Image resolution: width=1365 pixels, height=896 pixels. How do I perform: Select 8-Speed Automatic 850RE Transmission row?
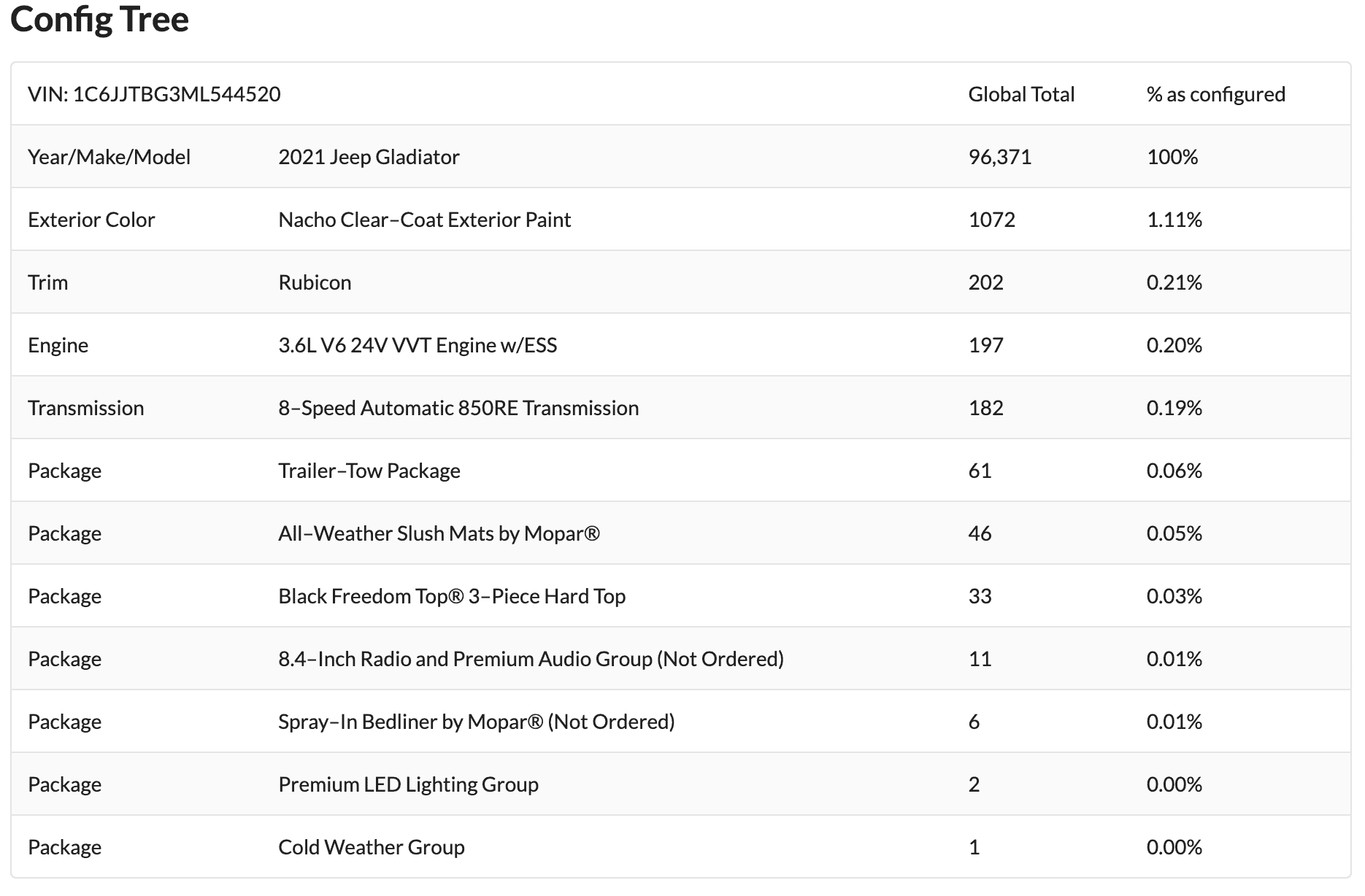tap(680, 408)
